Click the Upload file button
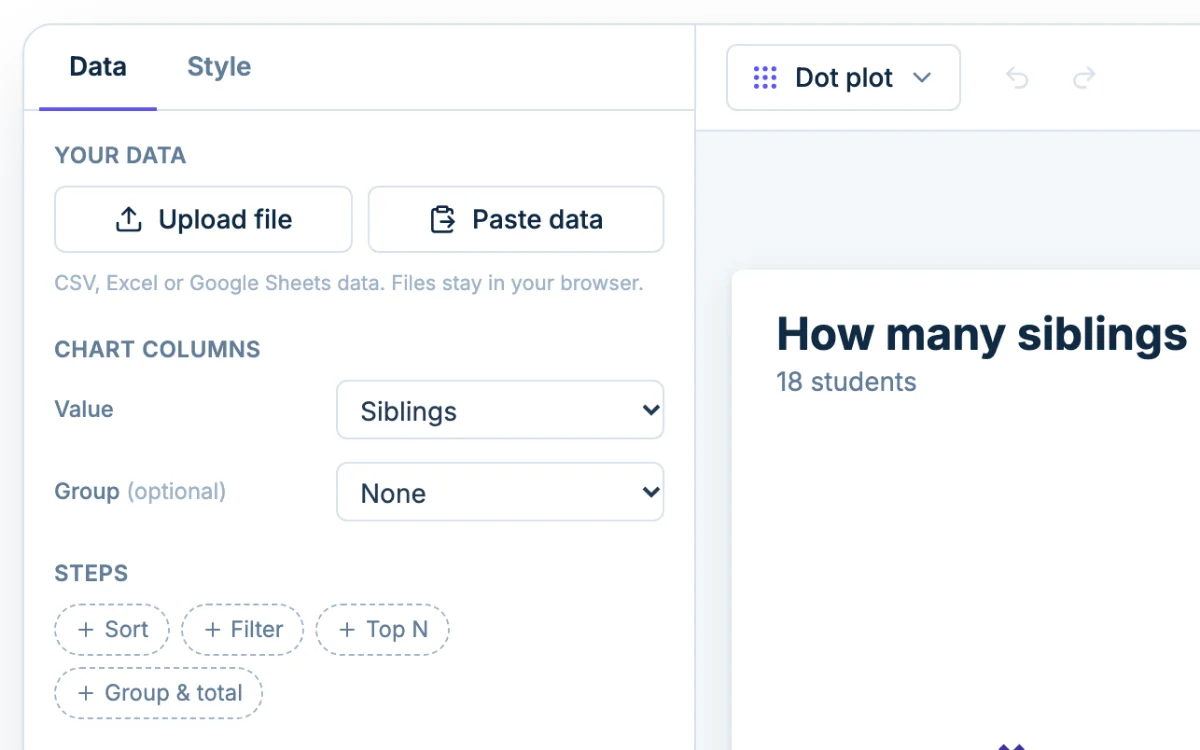1200x750 pixels. pyautogui.click(x=203, y=219)
